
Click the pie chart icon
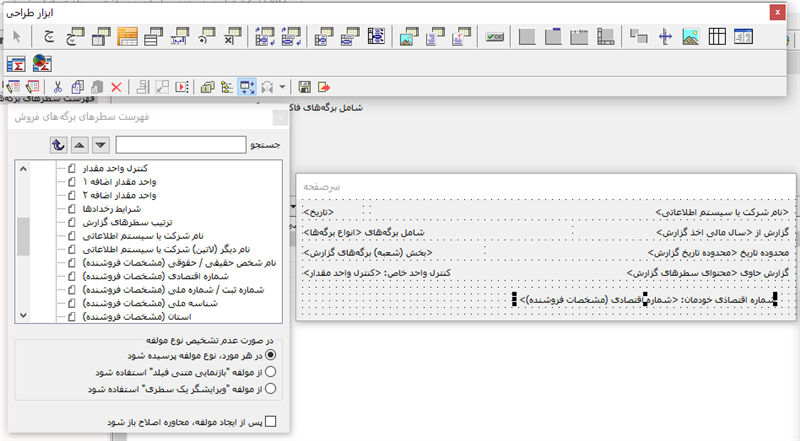pos(42,63)
